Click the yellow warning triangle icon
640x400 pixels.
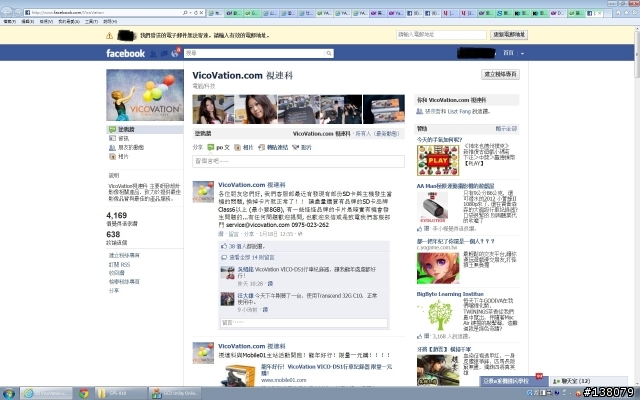click(x=109, y=36)
